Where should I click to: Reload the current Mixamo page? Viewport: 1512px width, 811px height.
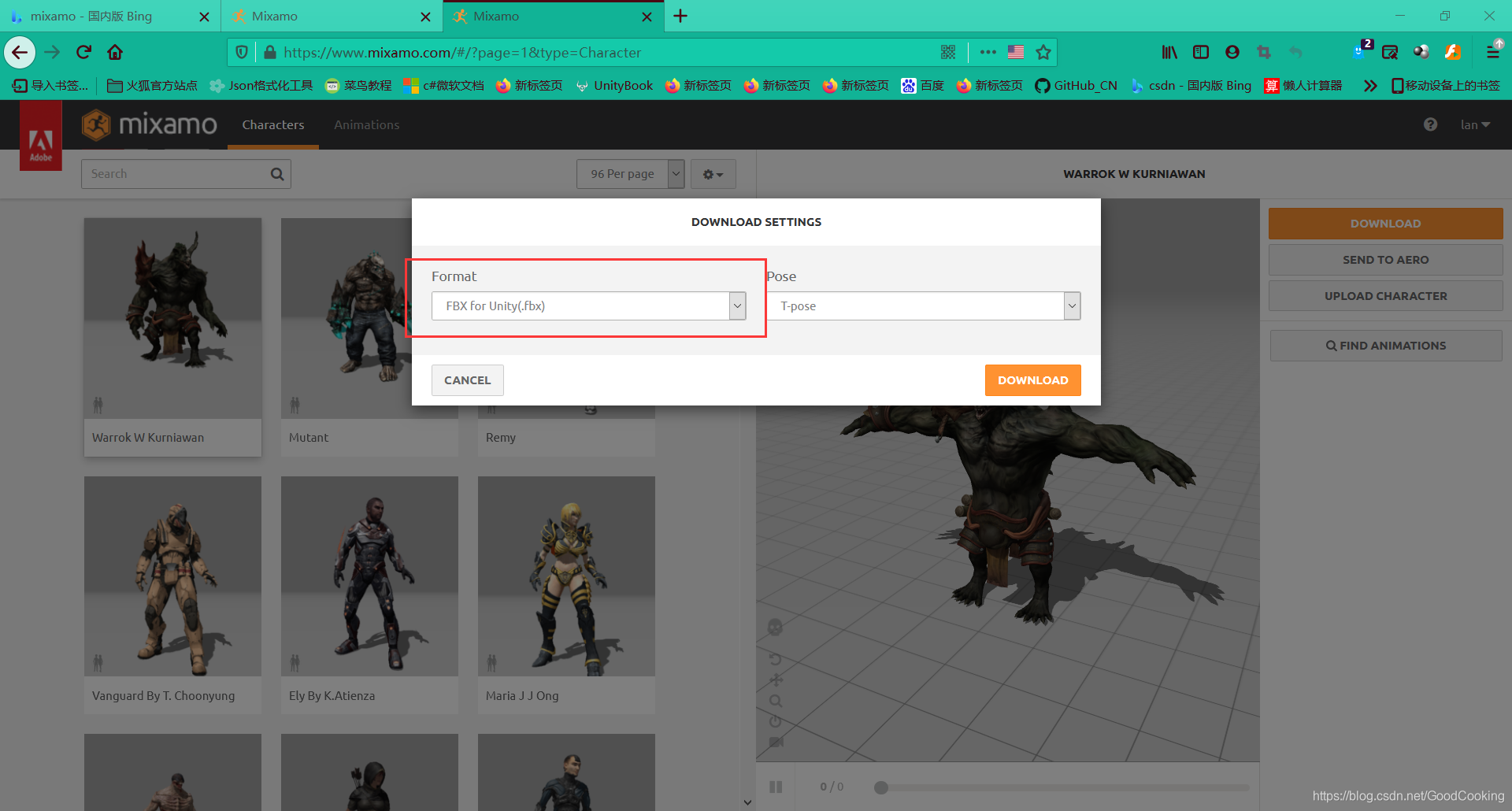pos(83,53)
